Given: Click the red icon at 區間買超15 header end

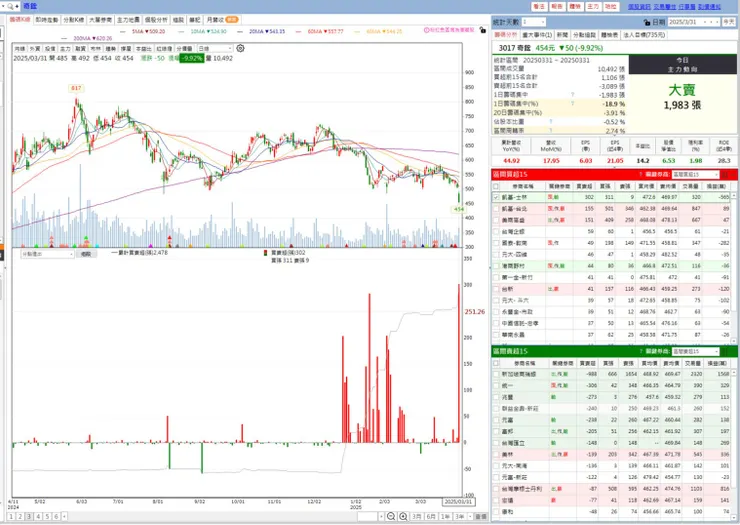Looking at the screenshot, I should click(726, 174).
